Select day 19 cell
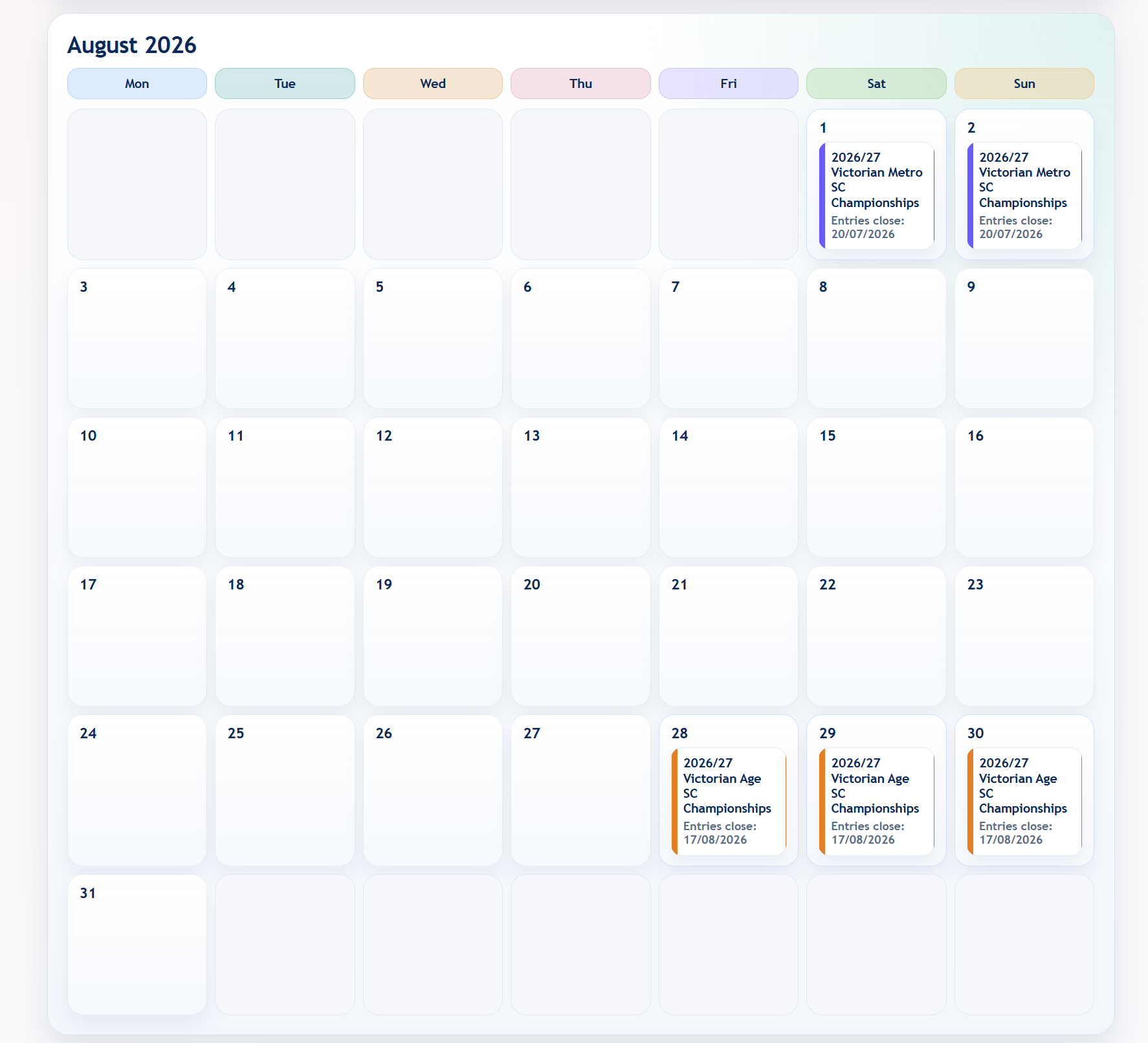 [433, 636]
